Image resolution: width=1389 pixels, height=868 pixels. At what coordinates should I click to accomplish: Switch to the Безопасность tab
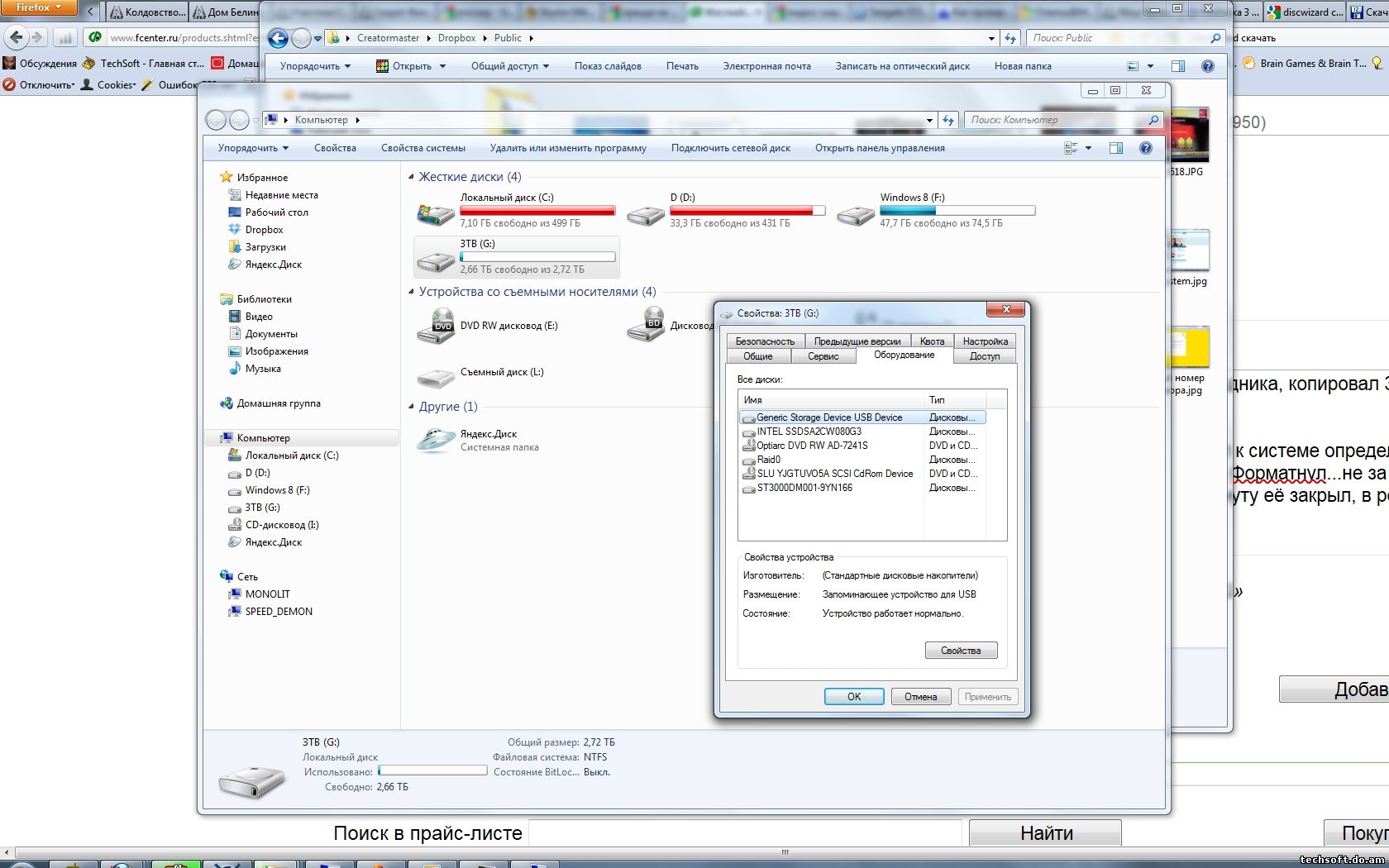click(765, 341)
